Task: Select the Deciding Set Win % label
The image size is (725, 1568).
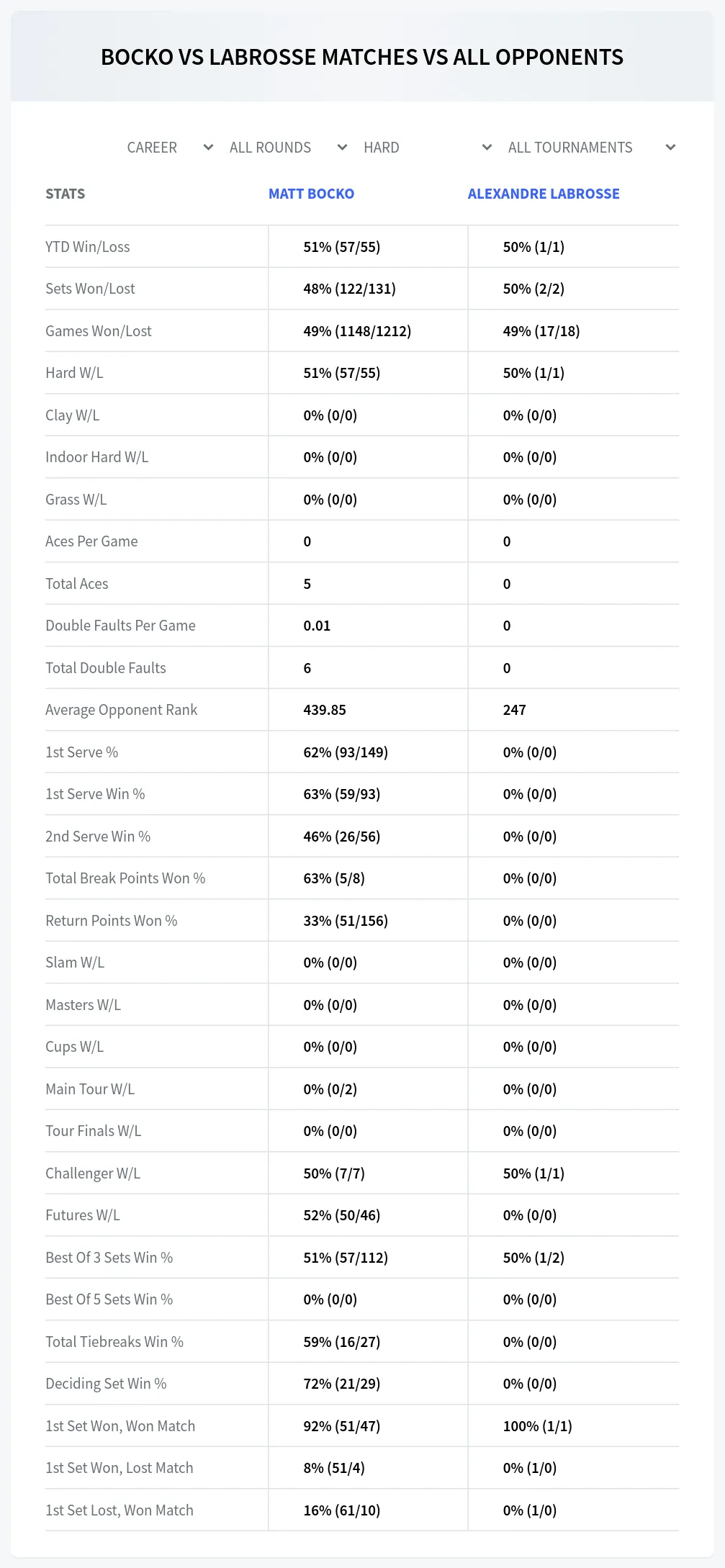Action: click(106, 1384)
